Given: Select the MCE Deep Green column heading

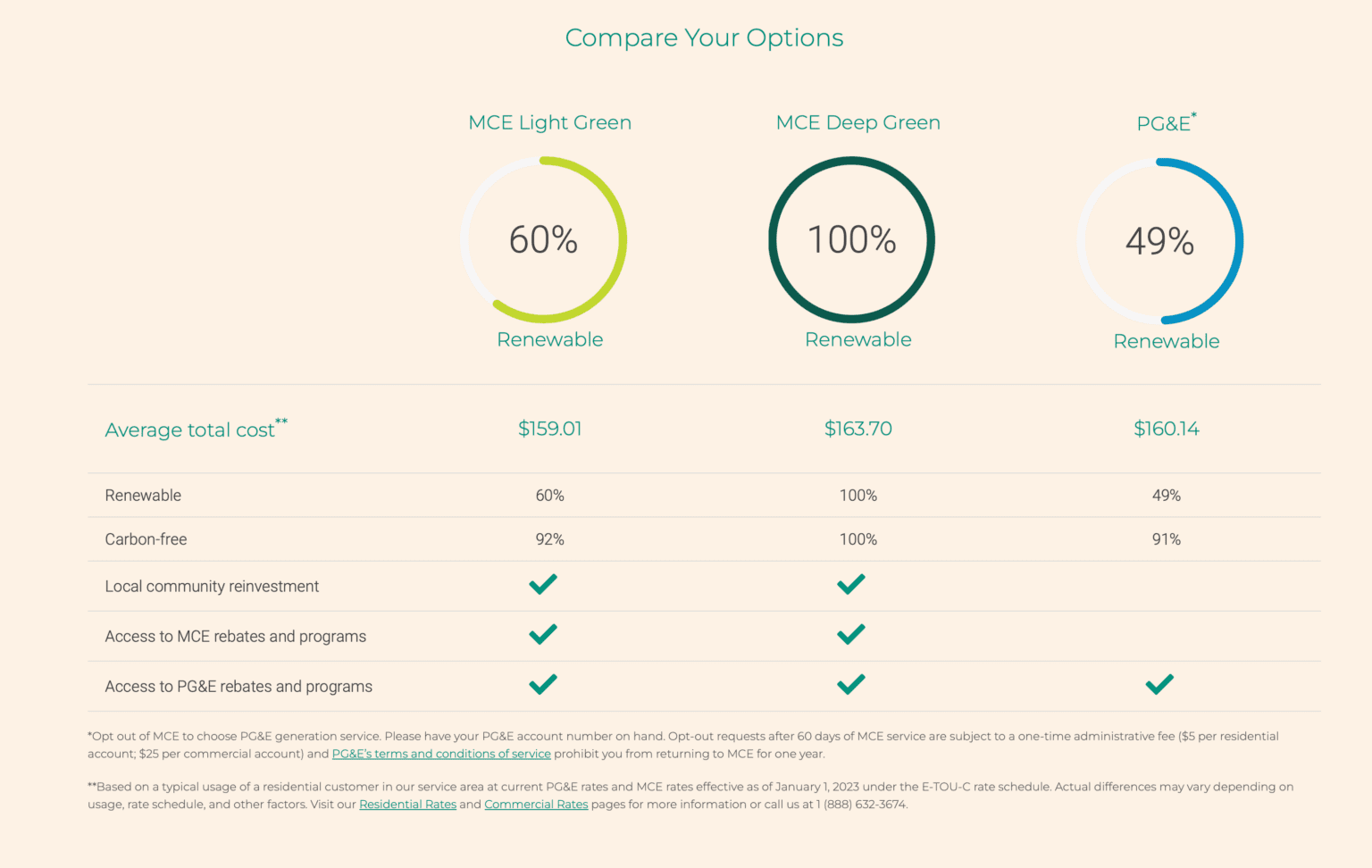Looking at the screenshot, I should 858,122.
